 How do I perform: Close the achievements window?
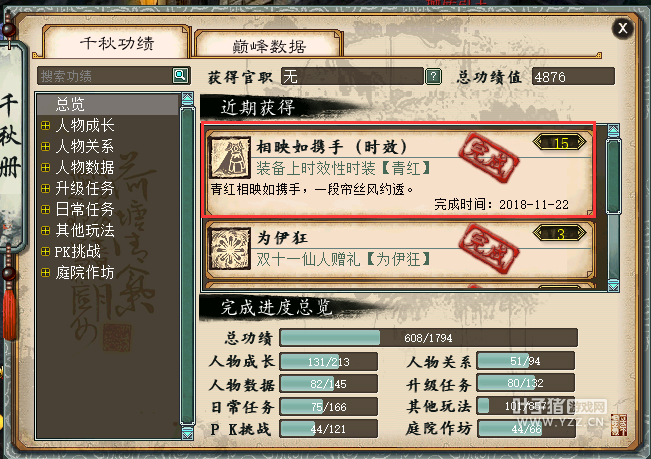[x=622, y=28]
